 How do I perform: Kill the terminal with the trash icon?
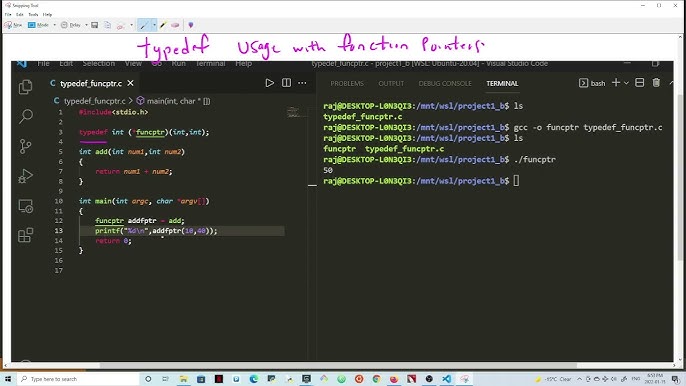pyautogui.click(x=656, y=83)
